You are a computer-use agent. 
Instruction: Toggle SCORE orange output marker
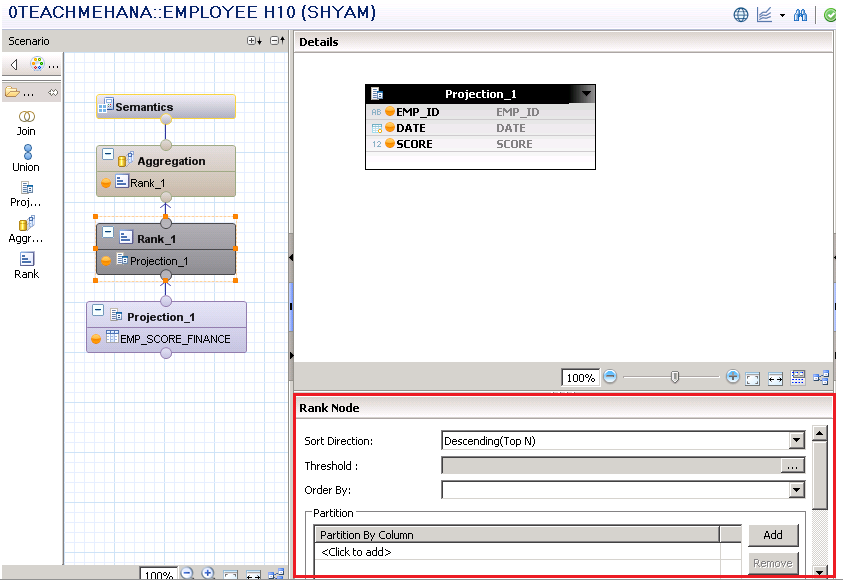click(x=390, y=144)
